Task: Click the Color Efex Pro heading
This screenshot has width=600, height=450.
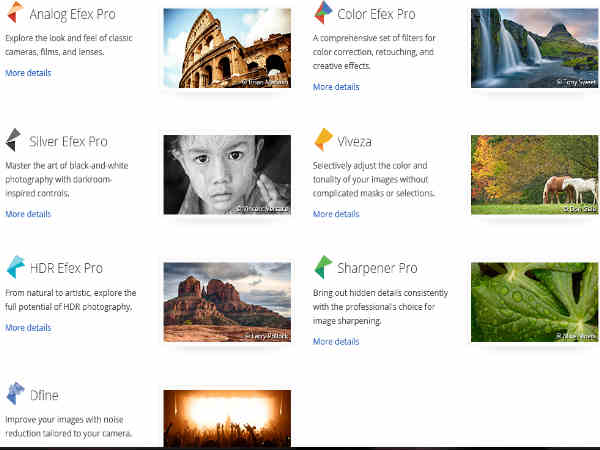Action: 376,14
